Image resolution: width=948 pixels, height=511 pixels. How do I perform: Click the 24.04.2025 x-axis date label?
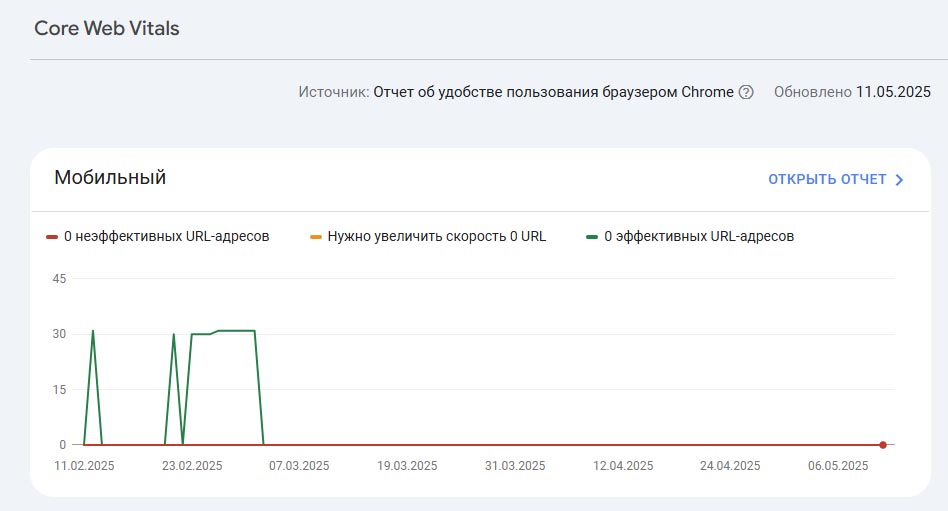(730, 466)
